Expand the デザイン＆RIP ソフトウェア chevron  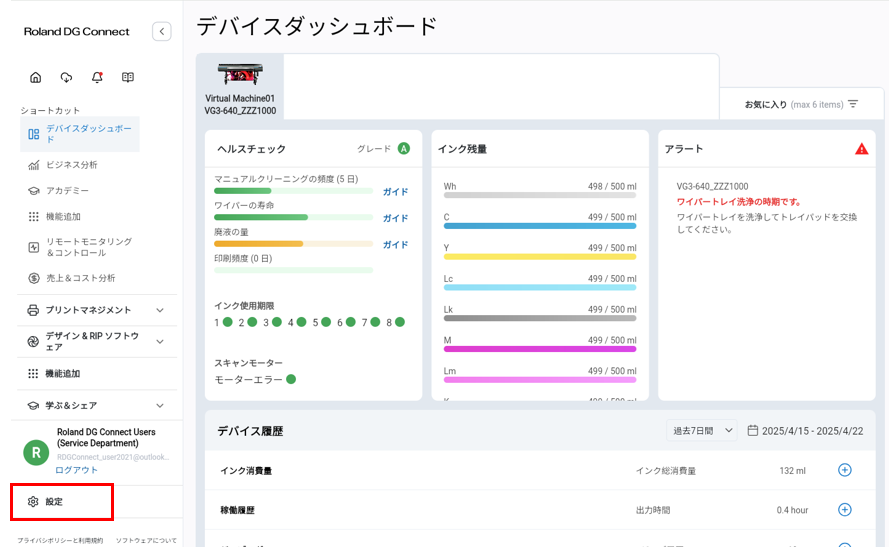(x=160, y=341)
